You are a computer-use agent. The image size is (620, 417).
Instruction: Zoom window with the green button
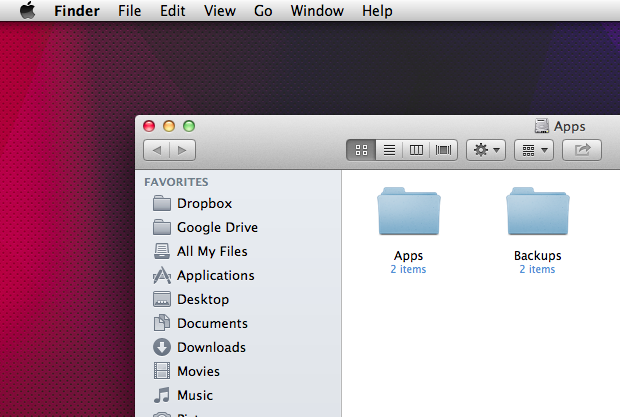(x=189, y=126)
